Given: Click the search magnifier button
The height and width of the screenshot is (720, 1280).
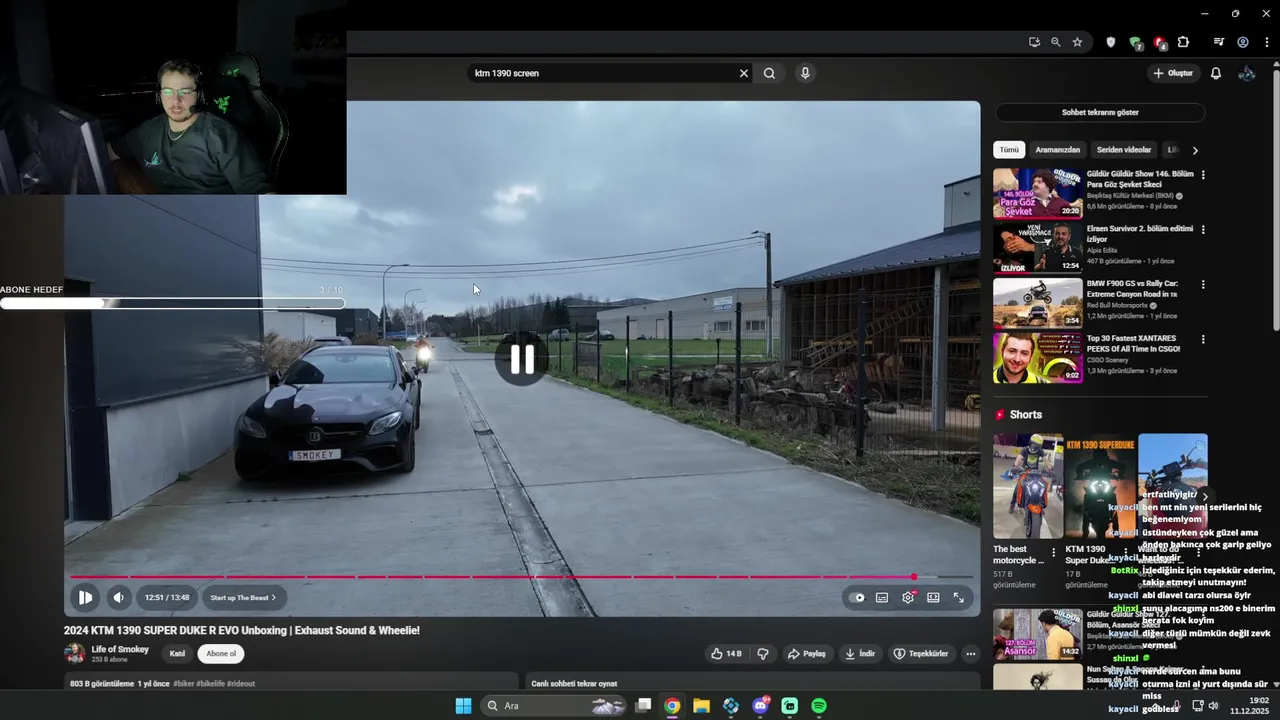Looking at the screenshot, I should [x=769, y=73].
